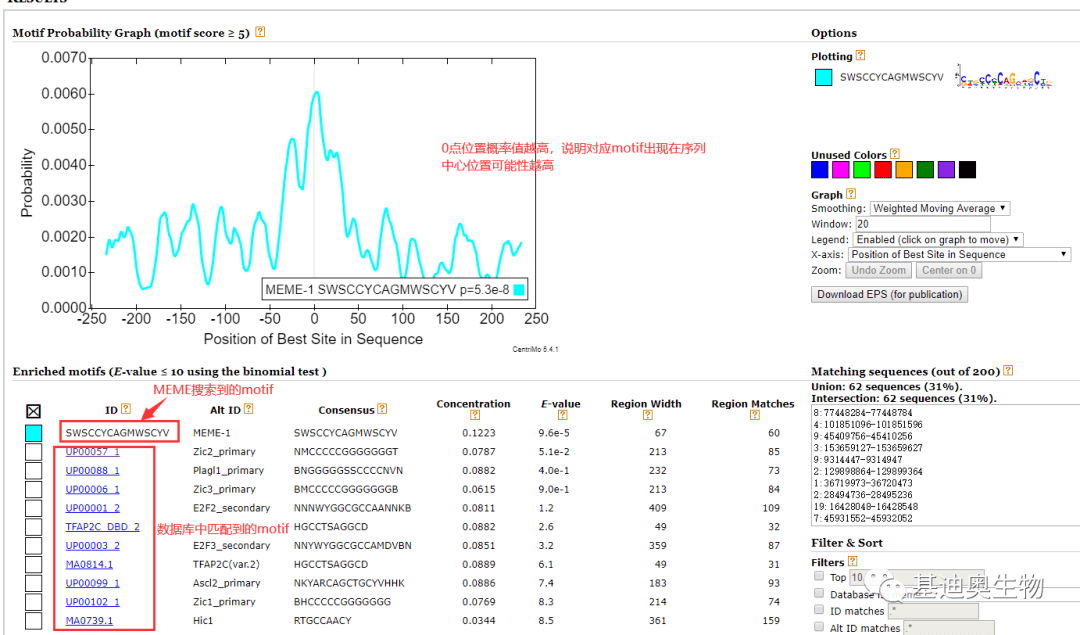Pick the orange unused color swatch
The height and width of the screenshot is (635, 1080).
[904, 169]
